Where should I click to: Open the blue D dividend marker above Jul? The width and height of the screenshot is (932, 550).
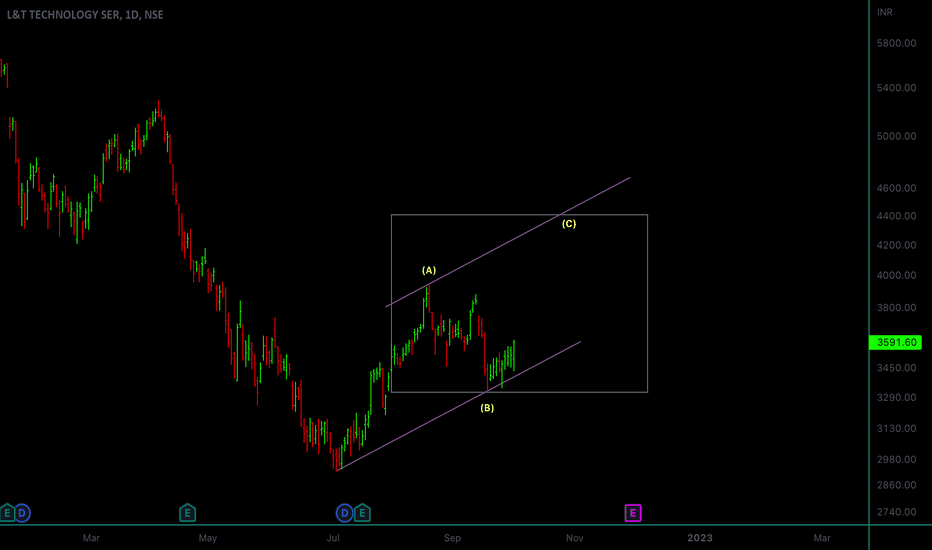coord(344,513)
